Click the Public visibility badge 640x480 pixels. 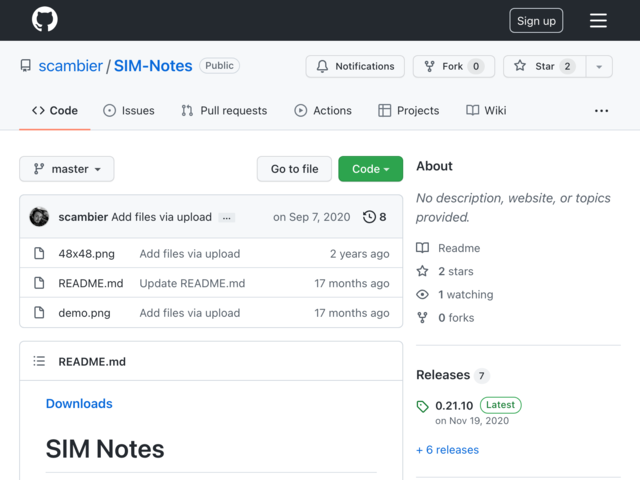point(219,66)
